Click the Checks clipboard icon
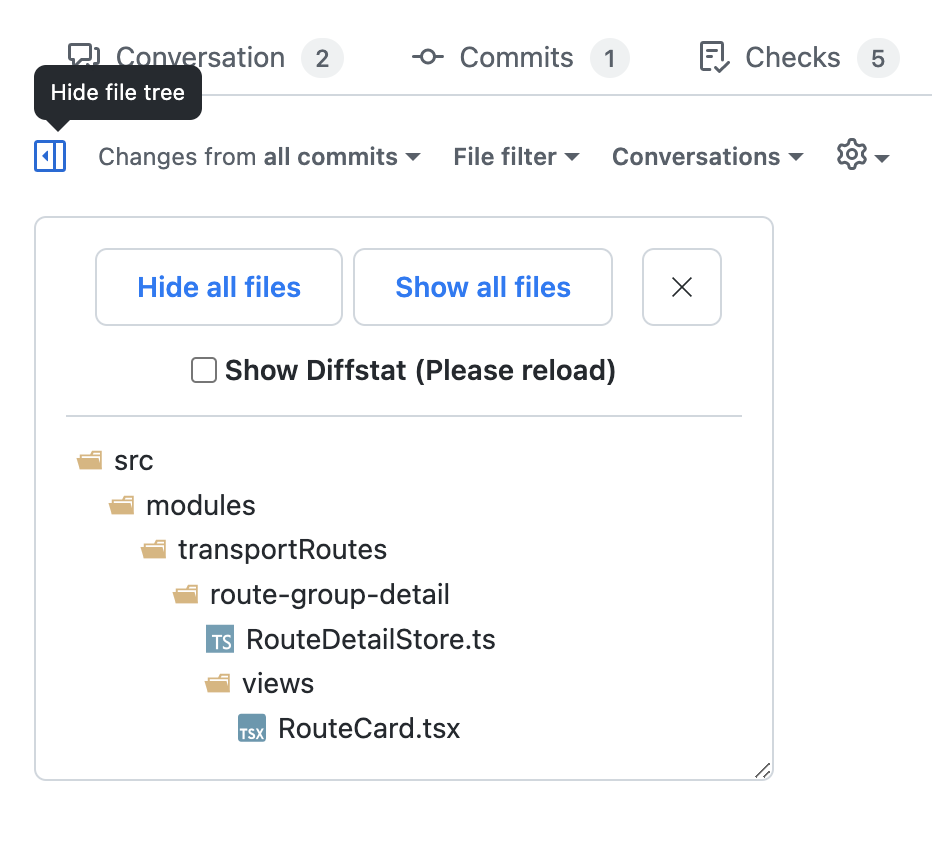The width and height of the screenshot is (932, 852). (x=714, y=57)
